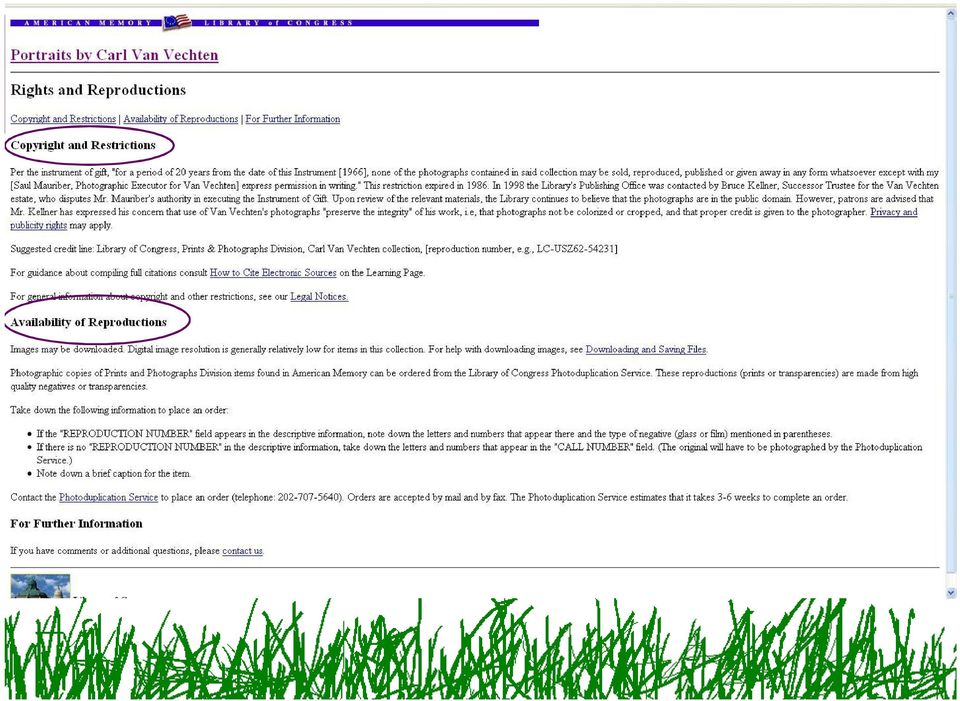Click the Availability of Reproductions section heading
This screenshot has width=960, height=701.
89,322
